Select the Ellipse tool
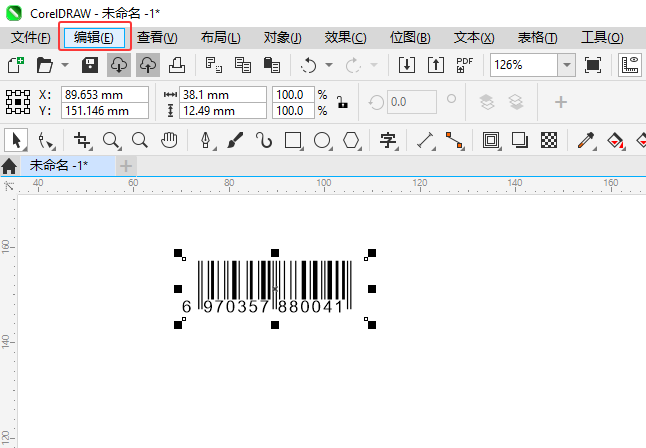646x448 pixels. pos(322,141)
